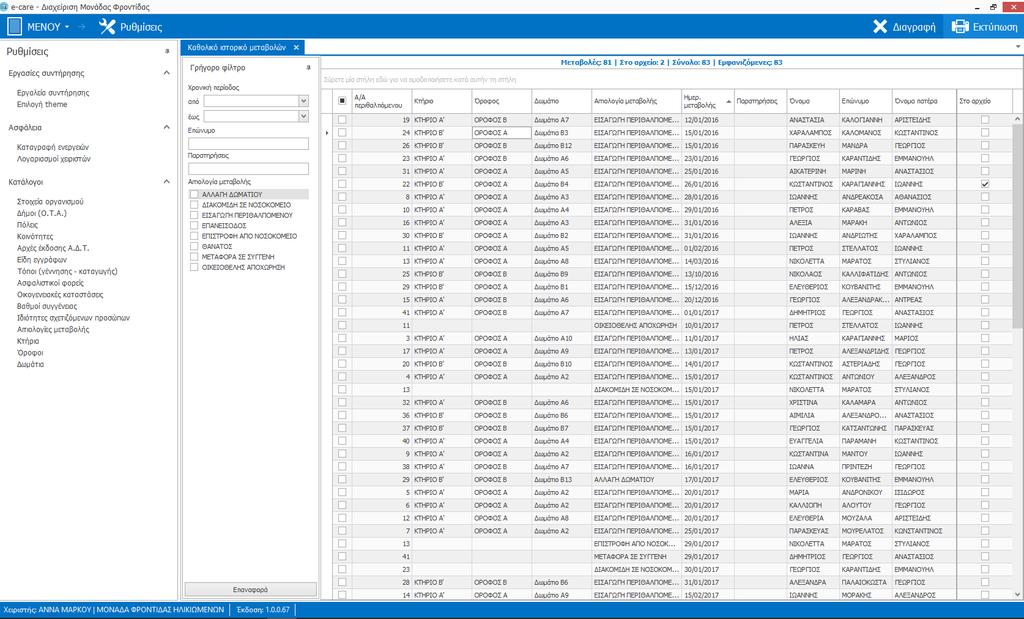Click ΕΠΙΣΤΡΟΦΗ ΑΠΟ ΝΟΣΟΚ... cell in the grid
The width and height of the screenshot is (1024, 619).
(x=636, y=543)
